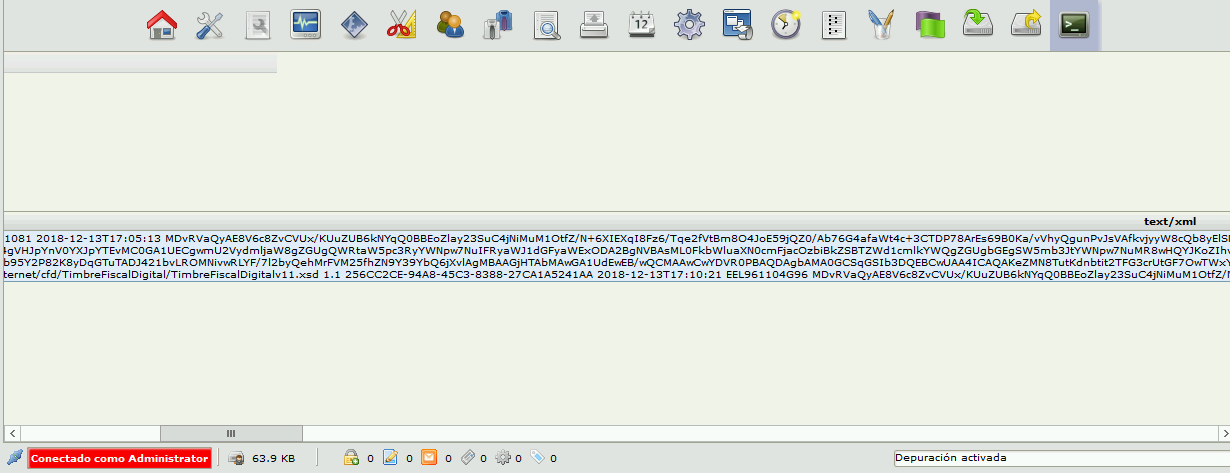The image size is (1230, 473).
Task: Open the users group icon
Action: click(x=450, y=25)
